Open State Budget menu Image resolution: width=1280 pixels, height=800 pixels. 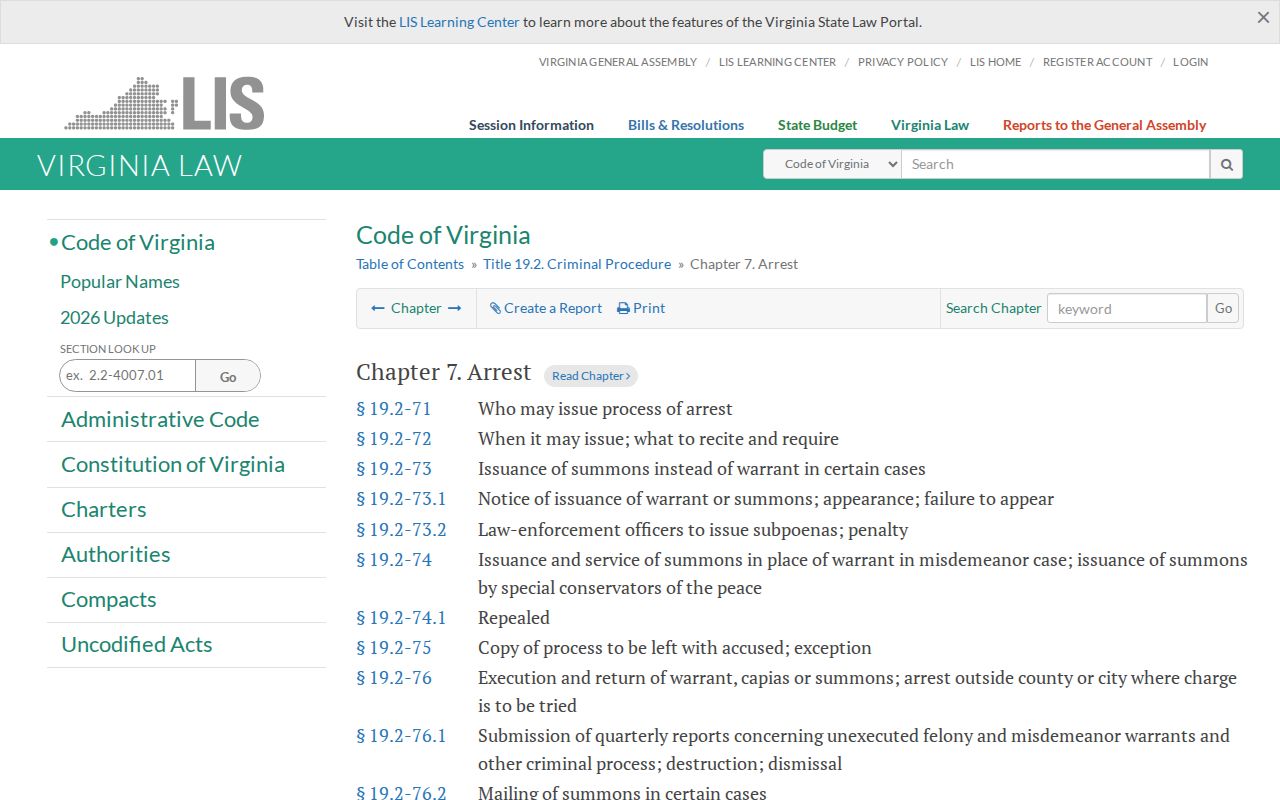pos(817,125)
